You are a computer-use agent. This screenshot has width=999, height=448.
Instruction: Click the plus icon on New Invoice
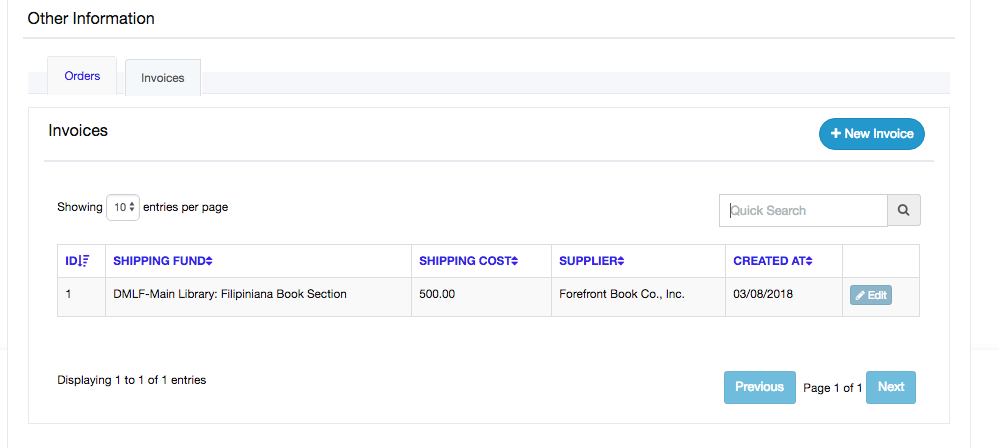(x=836, y=134)
